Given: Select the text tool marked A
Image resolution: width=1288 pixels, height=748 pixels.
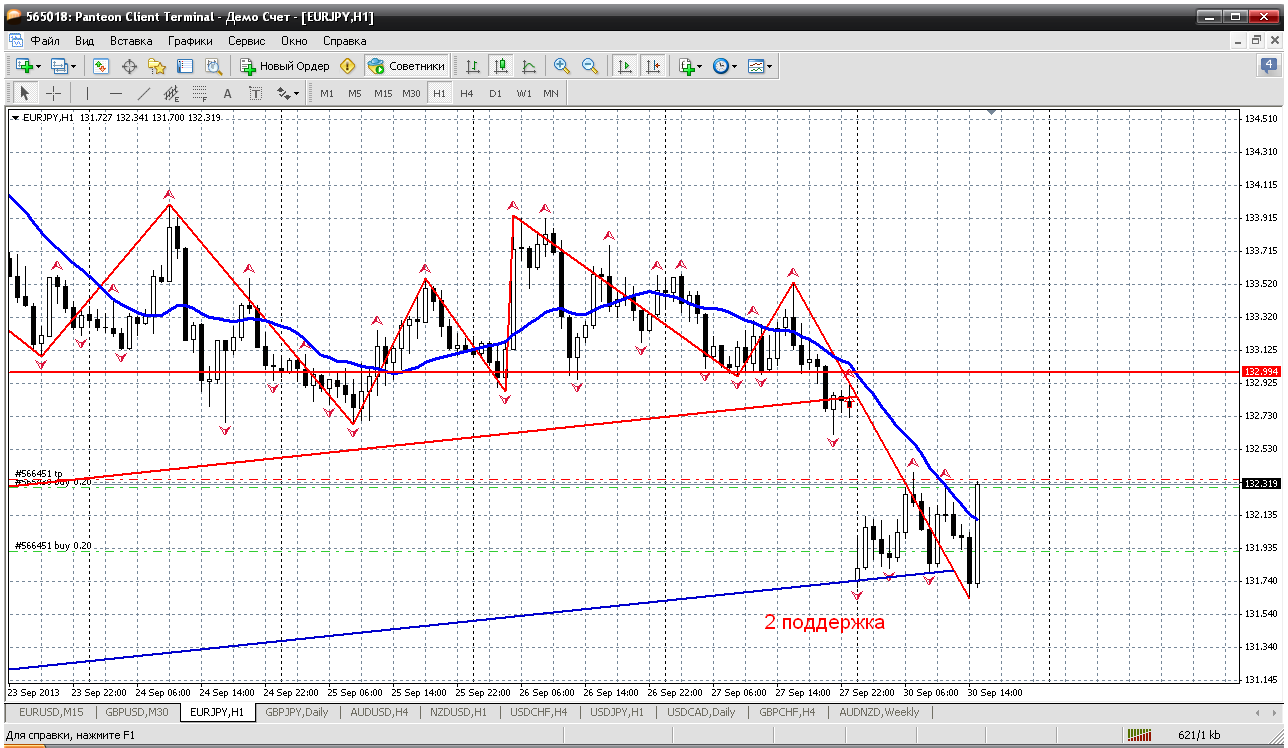Looking at the screenshot, I should coord(227,93).
